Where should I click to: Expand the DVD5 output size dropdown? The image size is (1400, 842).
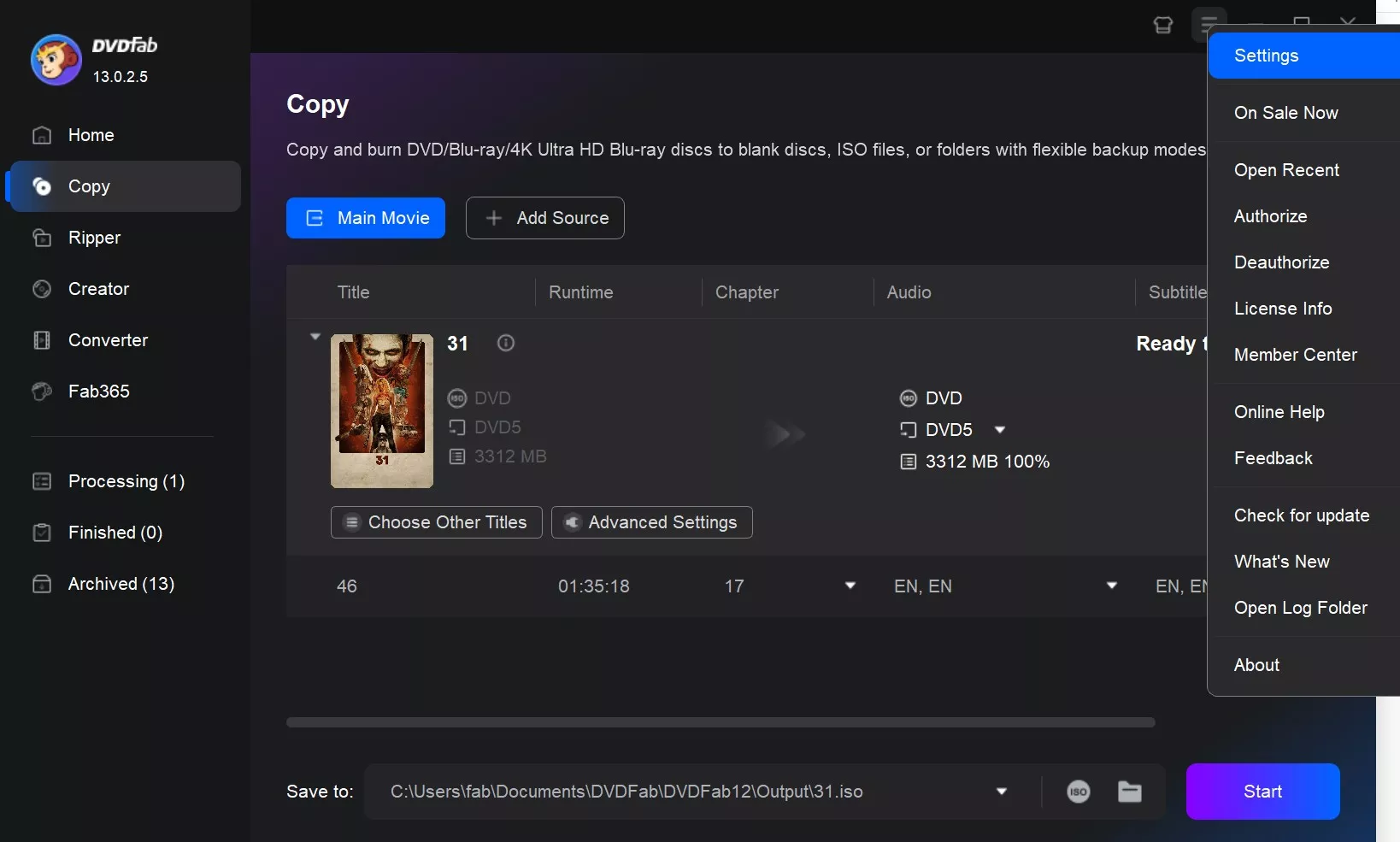(x=1001, y=430)
